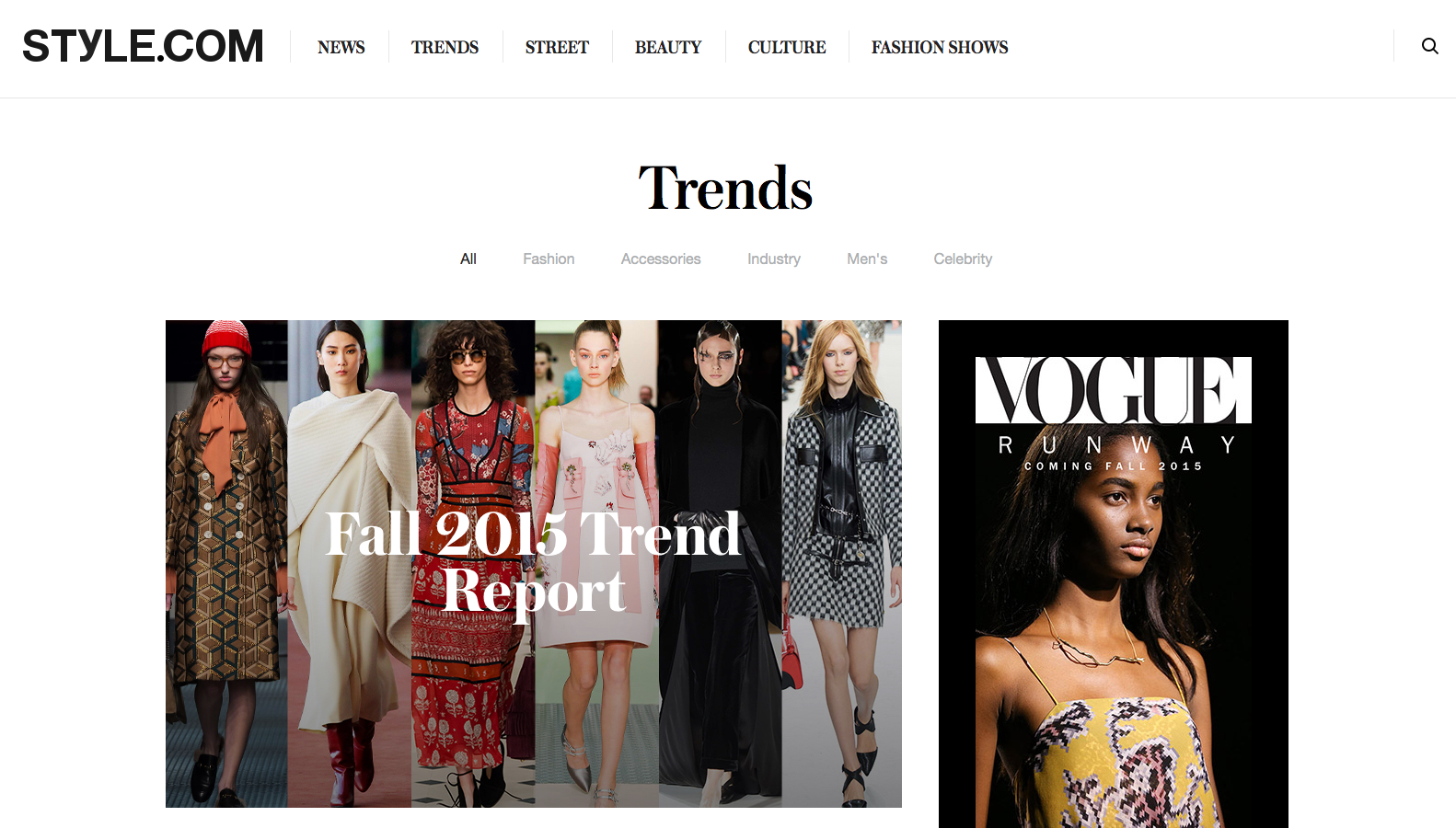Open the NEWS menu item

tap(341, 47)
